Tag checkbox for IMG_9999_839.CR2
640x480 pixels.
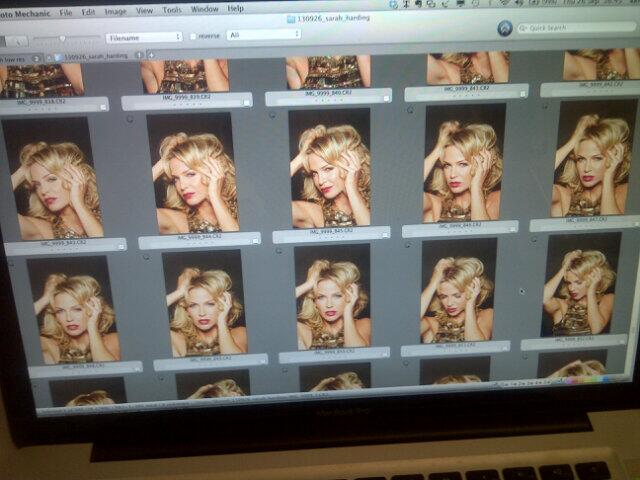247,102
